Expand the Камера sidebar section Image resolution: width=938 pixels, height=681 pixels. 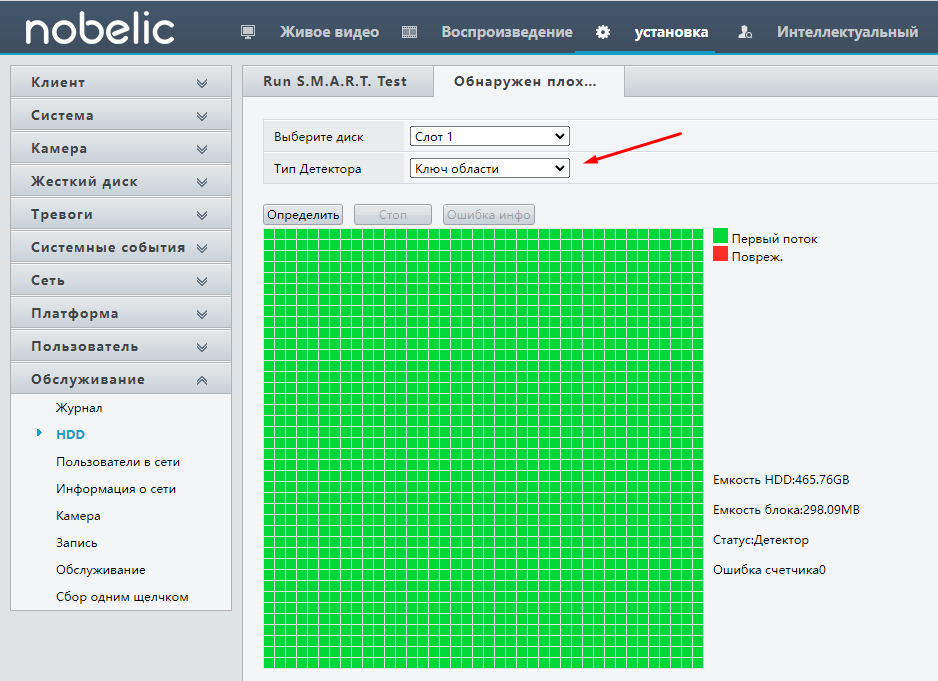(x=121, y=148)
